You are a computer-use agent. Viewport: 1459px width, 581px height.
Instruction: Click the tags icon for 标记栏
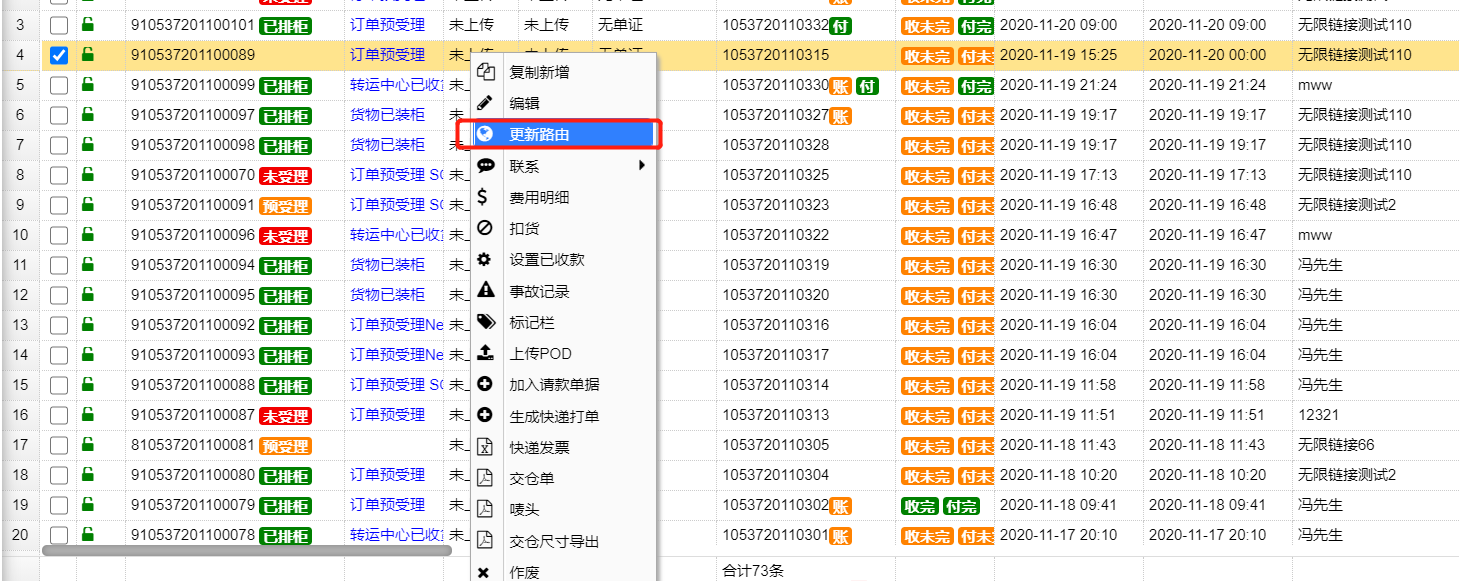[x=485, y=322]
